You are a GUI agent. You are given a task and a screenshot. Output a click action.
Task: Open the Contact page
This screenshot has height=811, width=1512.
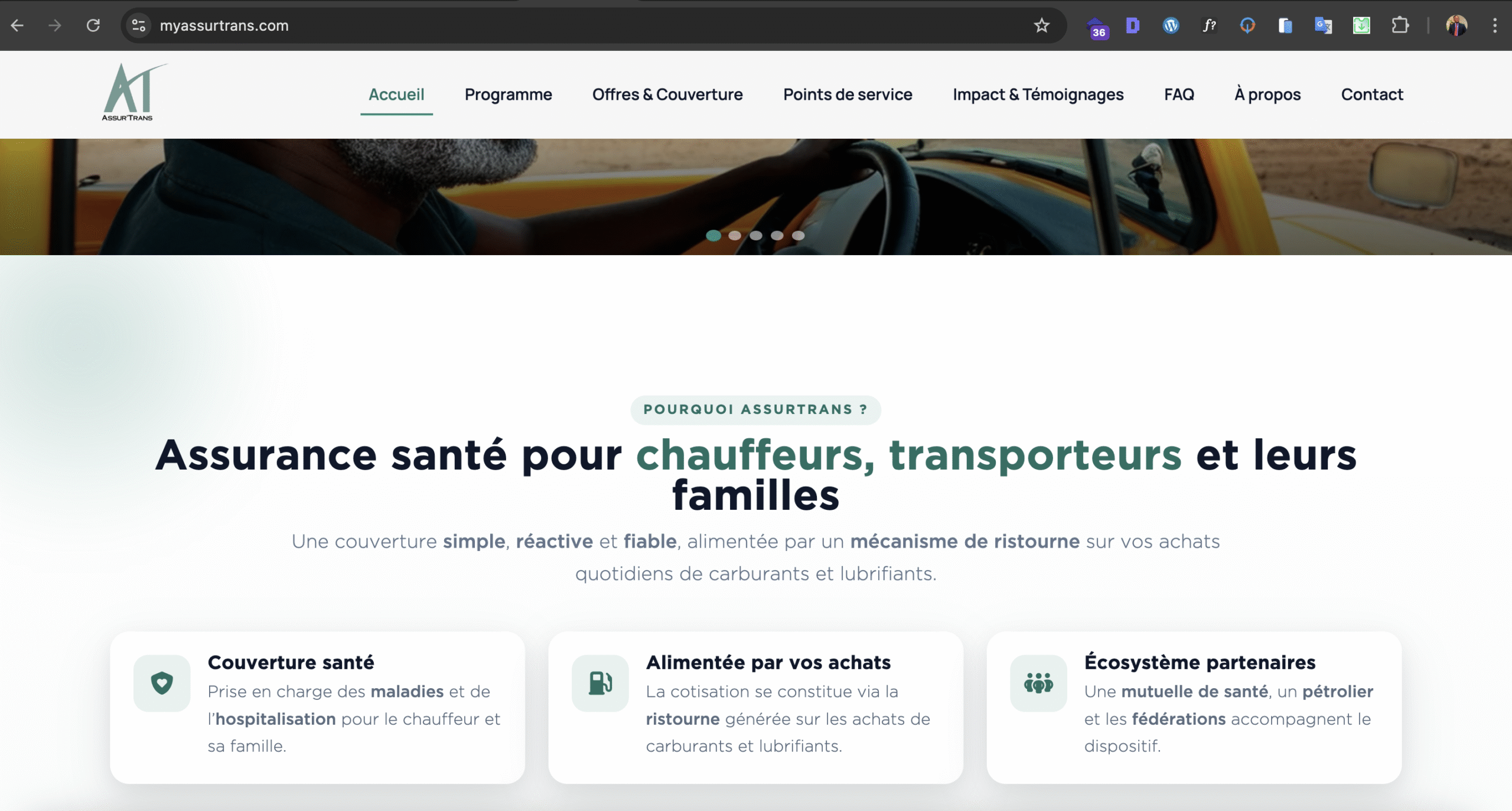point(1372,95)
